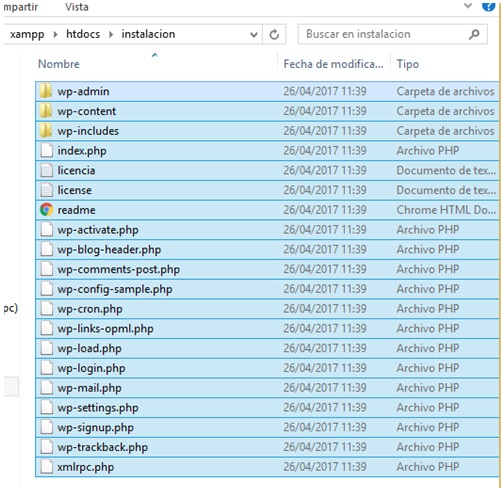
Task: Select the wp-signup.php file name
Action: 95,428
